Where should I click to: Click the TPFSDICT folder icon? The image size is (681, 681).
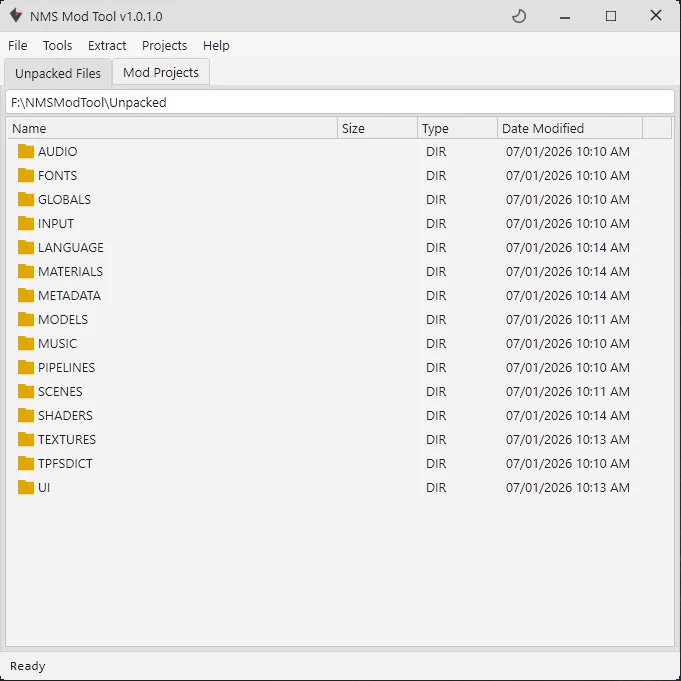(x=26, y=463)
